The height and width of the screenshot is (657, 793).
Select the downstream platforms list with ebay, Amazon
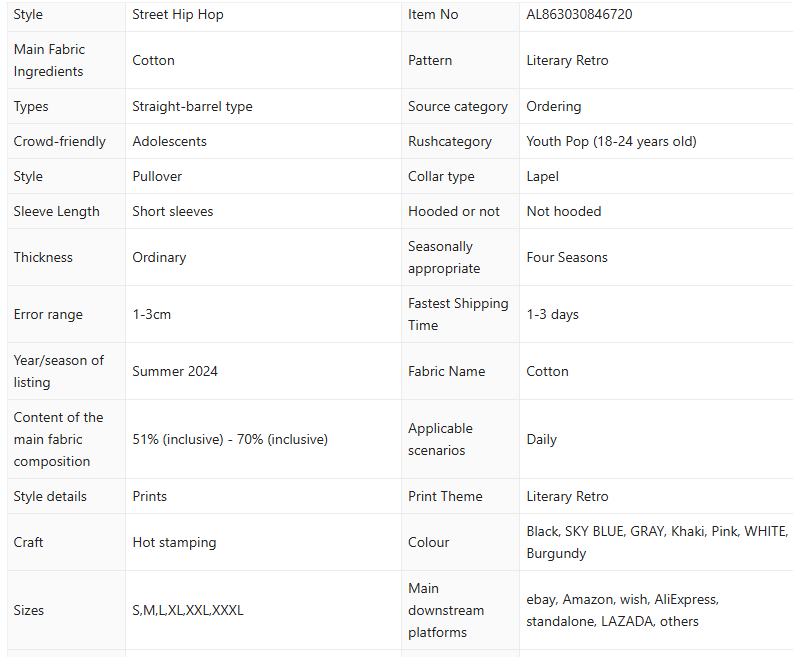(622, 610)
